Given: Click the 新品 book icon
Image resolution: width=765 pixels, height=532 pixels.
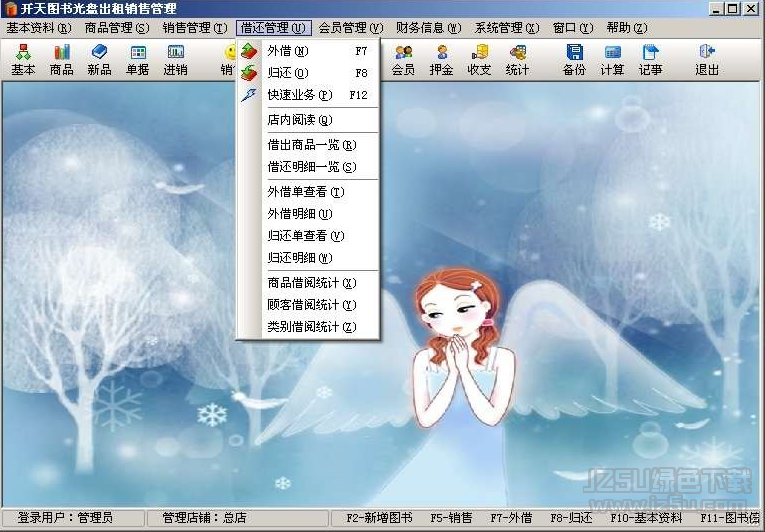Looking at the screenshot, I should 100,60.
